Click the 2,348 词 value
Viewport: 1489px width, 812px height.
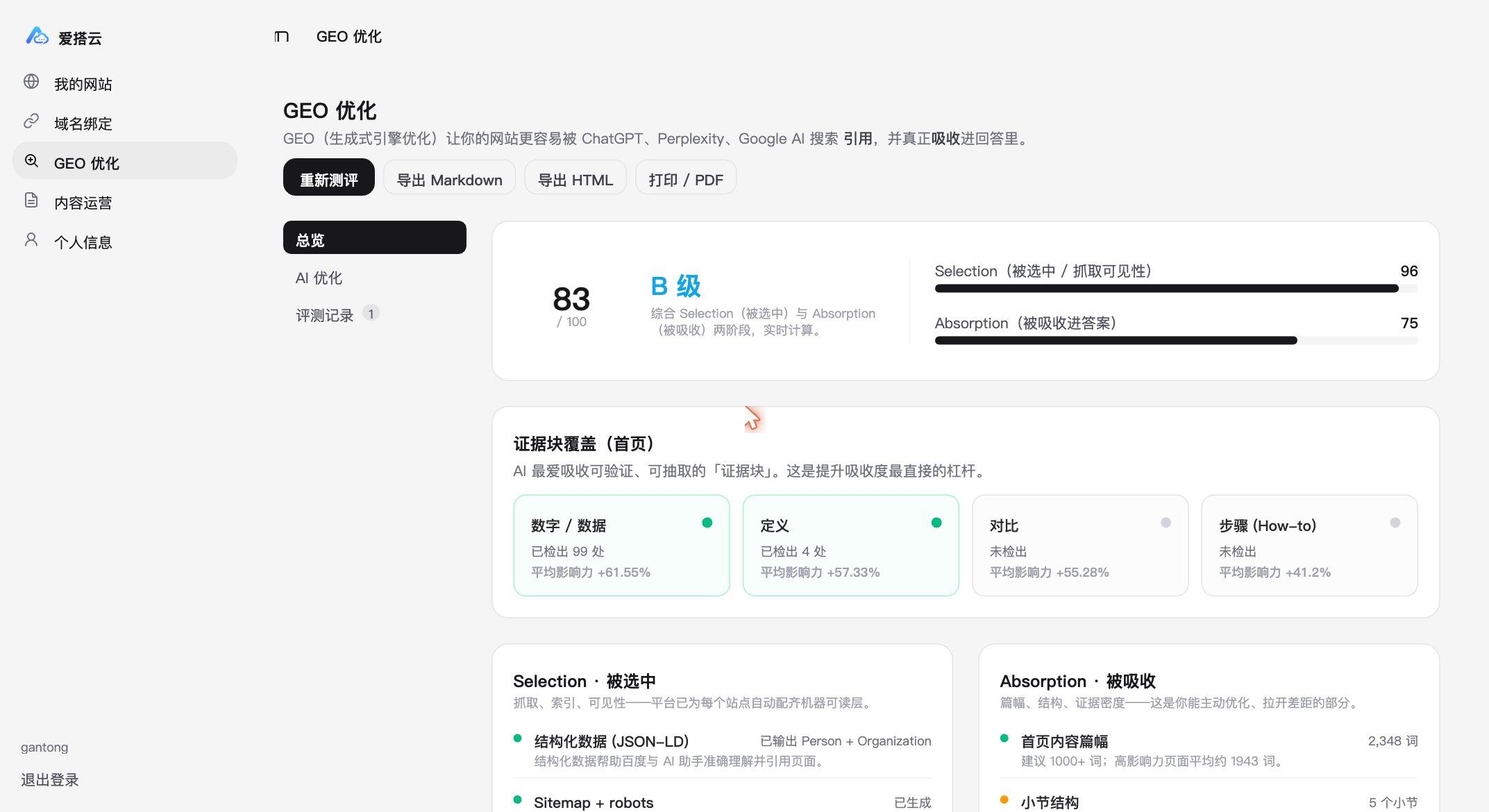[x=1393, y=741]
